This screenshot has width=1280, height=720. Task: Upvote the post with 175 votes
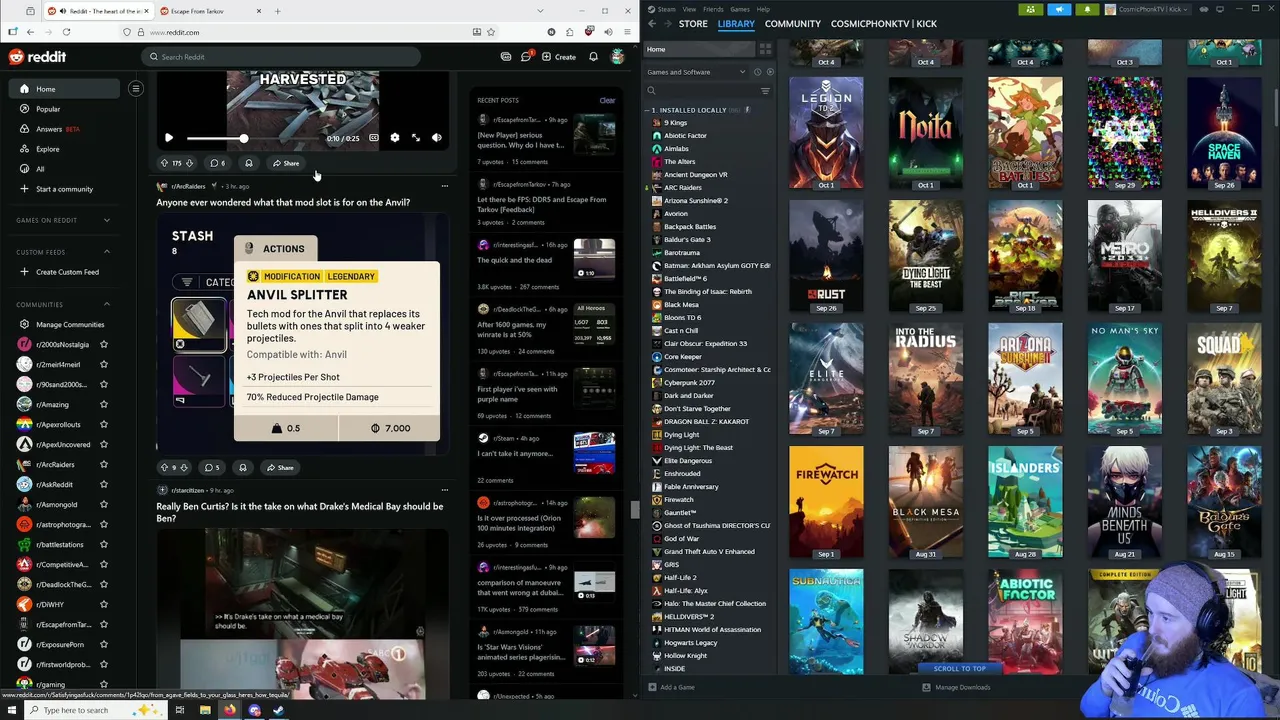[164, 163]
